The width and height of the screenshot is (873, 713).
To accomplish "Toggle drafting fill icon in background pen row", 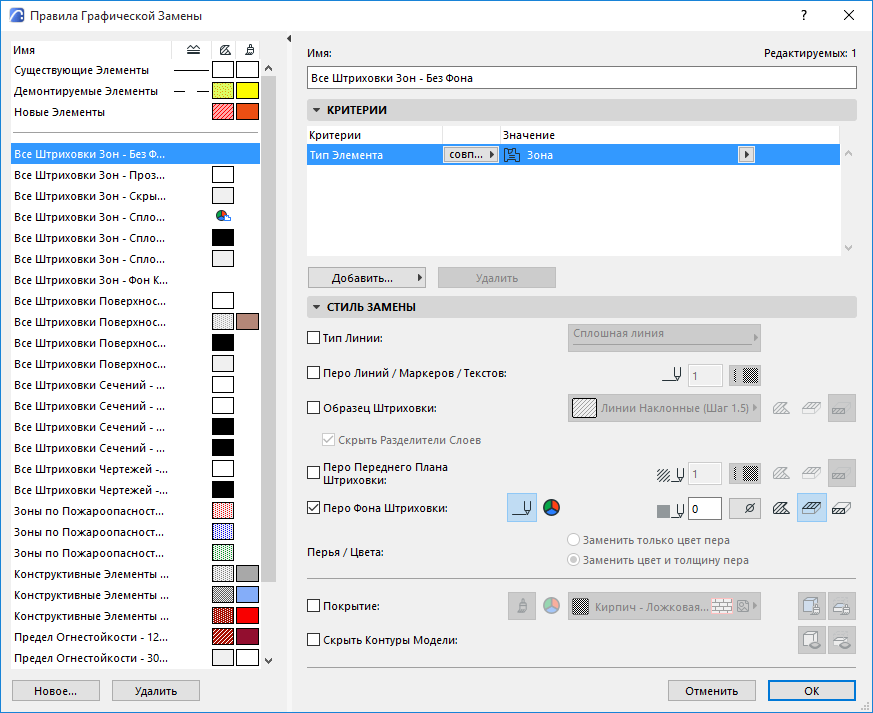I will (x=781, y=508).
